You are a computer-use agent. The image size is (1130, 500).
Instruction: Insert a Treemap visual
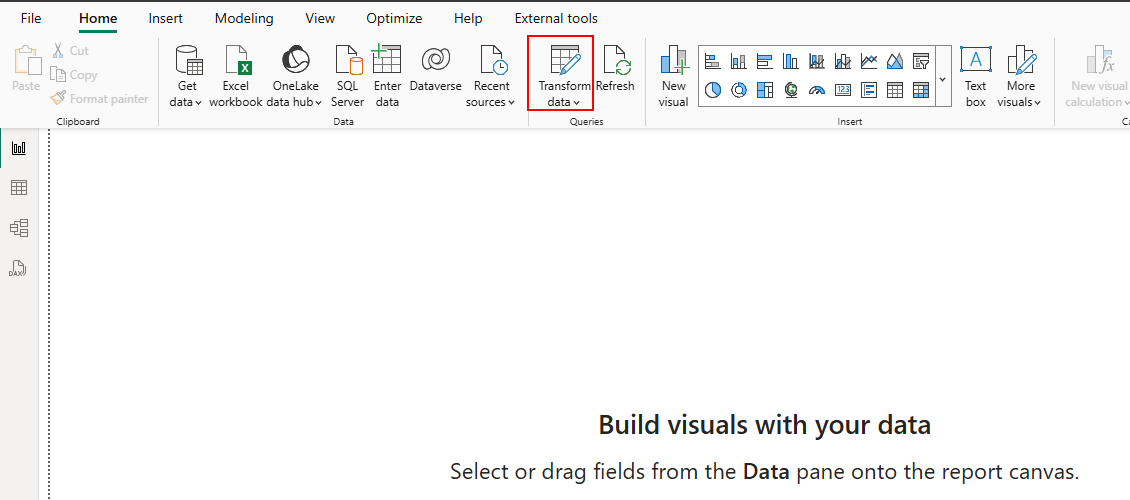click(x=765, y=90)
